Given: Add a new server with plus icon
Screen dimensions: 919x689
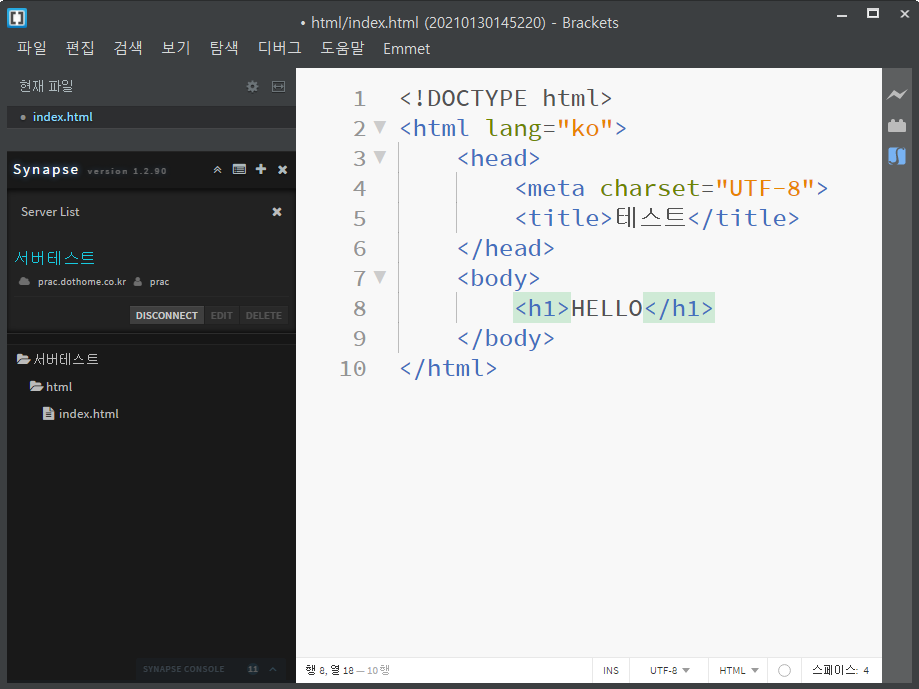Looking at the screenshot, I should [261, 169].
